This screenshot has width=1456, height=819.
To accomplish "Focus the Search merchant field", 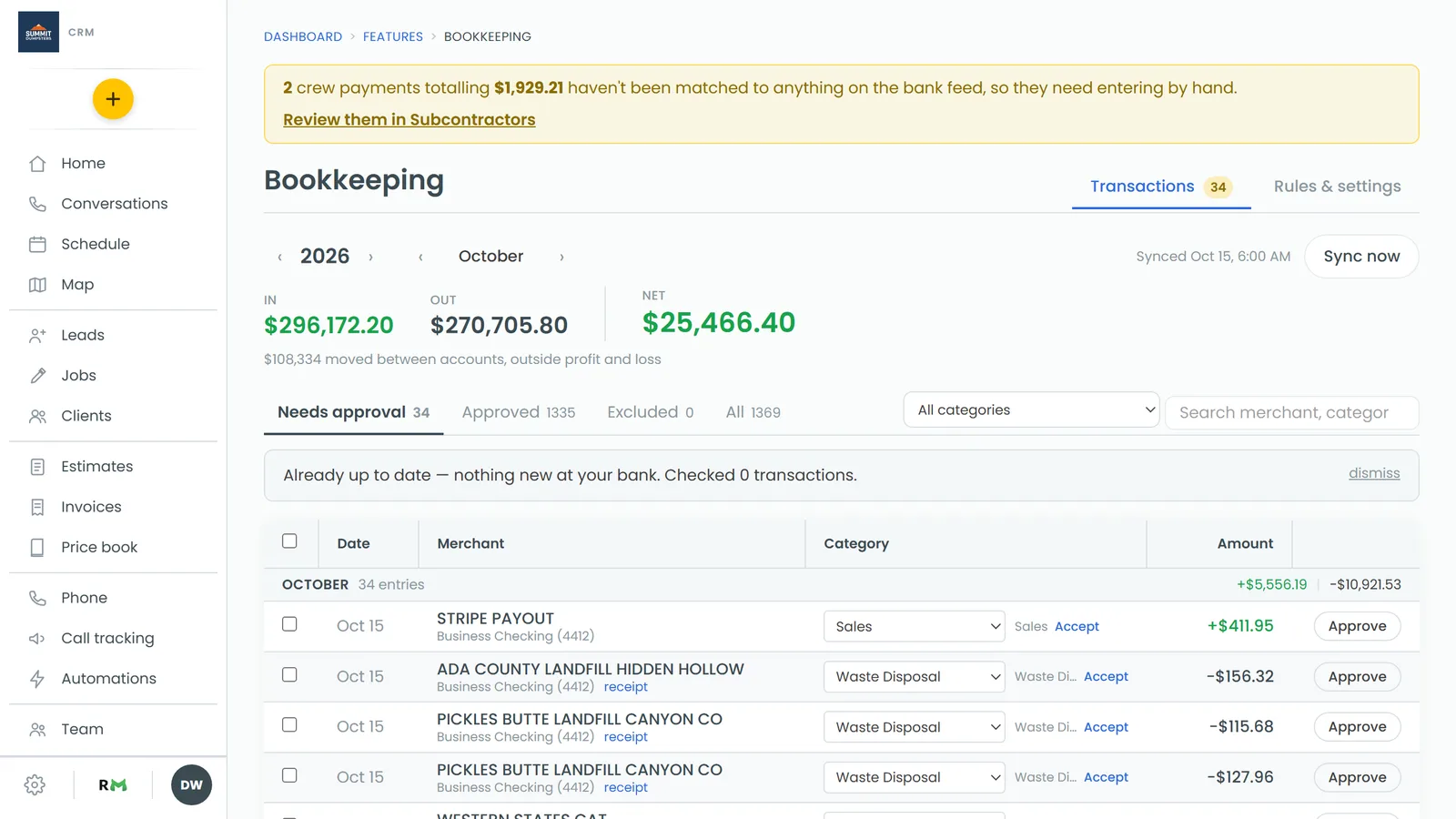I will point(1291,412).
